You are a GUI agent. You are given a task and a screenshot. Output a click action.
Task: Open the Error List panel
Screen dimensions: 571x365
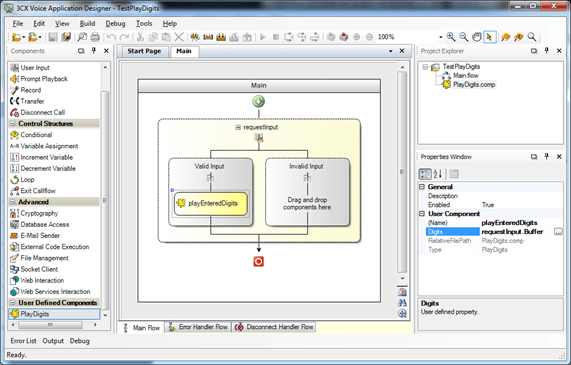(23, 341)
